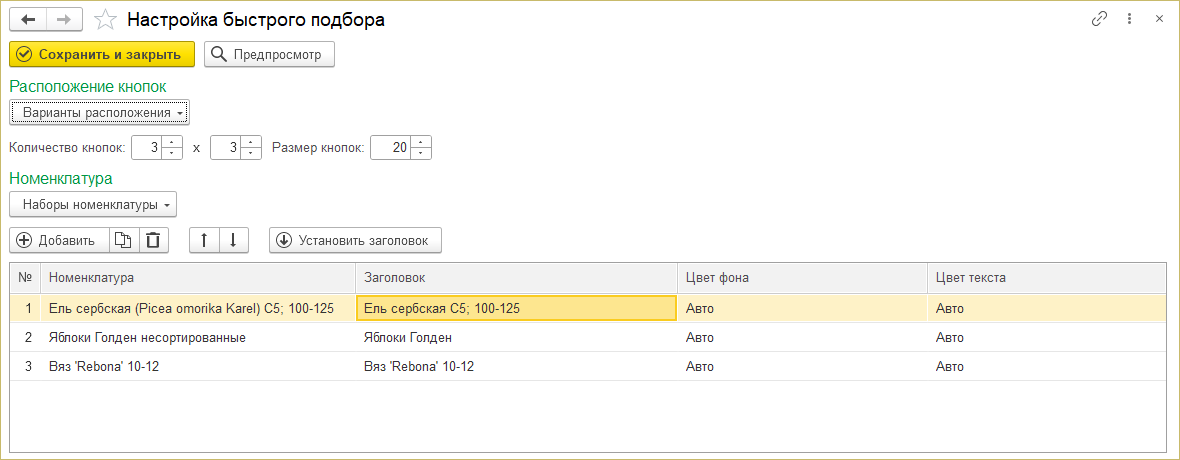Screen dimensions: 1180x460
Task: Click the back navigation arrow
Action: (28, 19)
